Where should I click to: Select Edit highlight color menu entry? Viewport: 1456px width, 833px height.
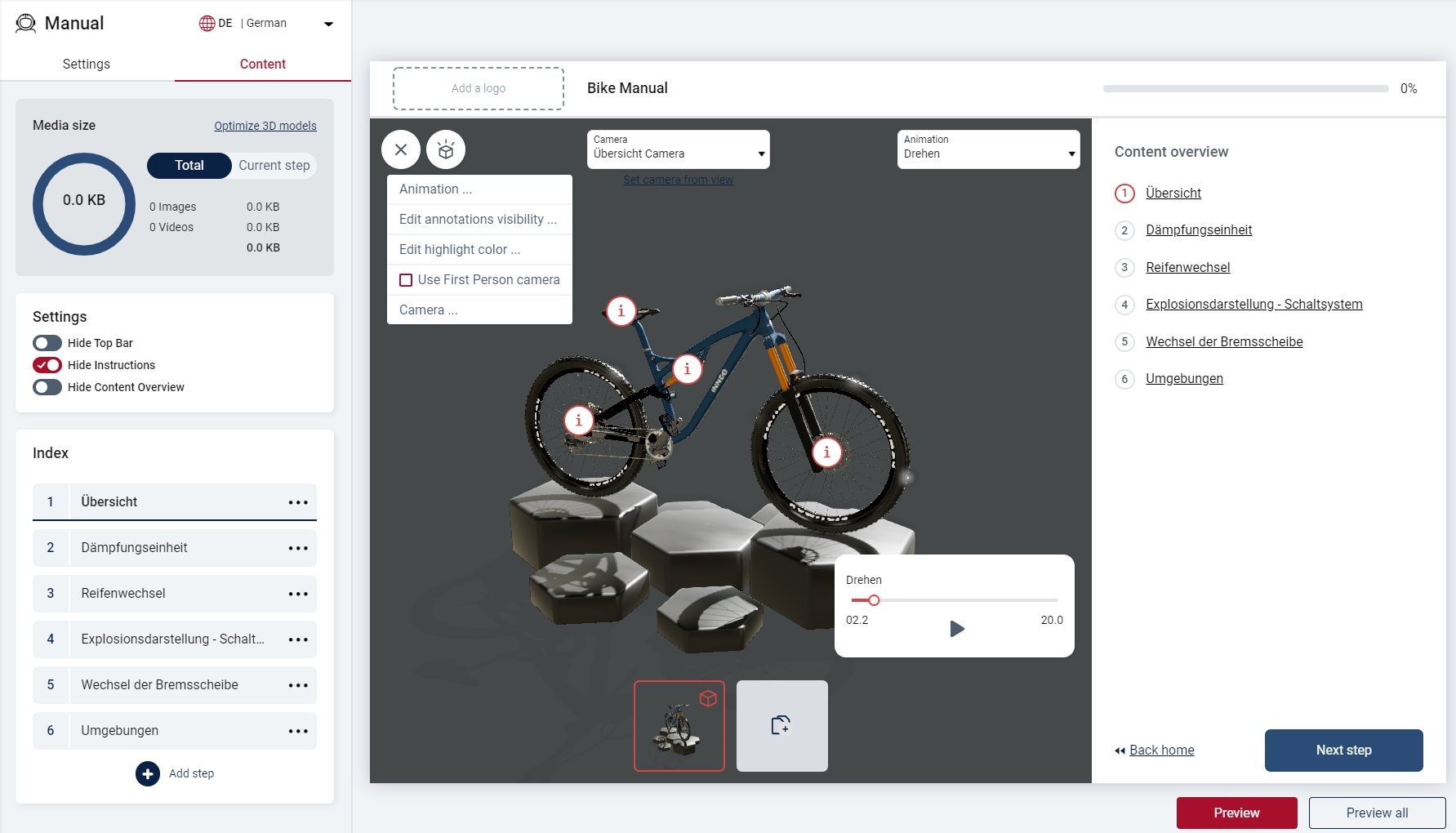click(x=460, y=250)
